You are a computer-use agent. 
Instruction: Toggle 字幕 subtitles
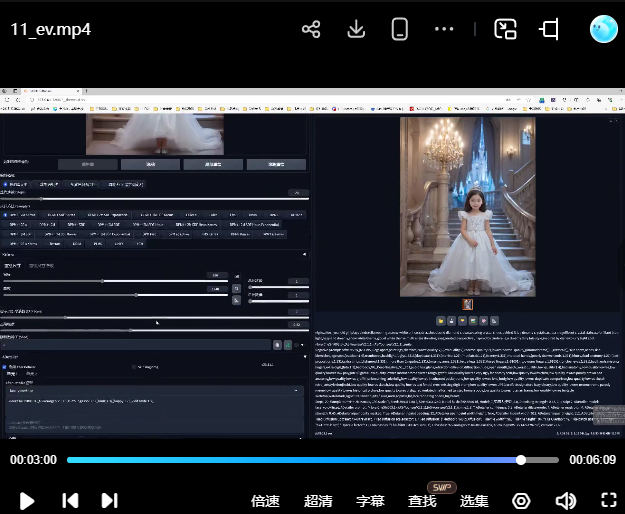point(370,501)
